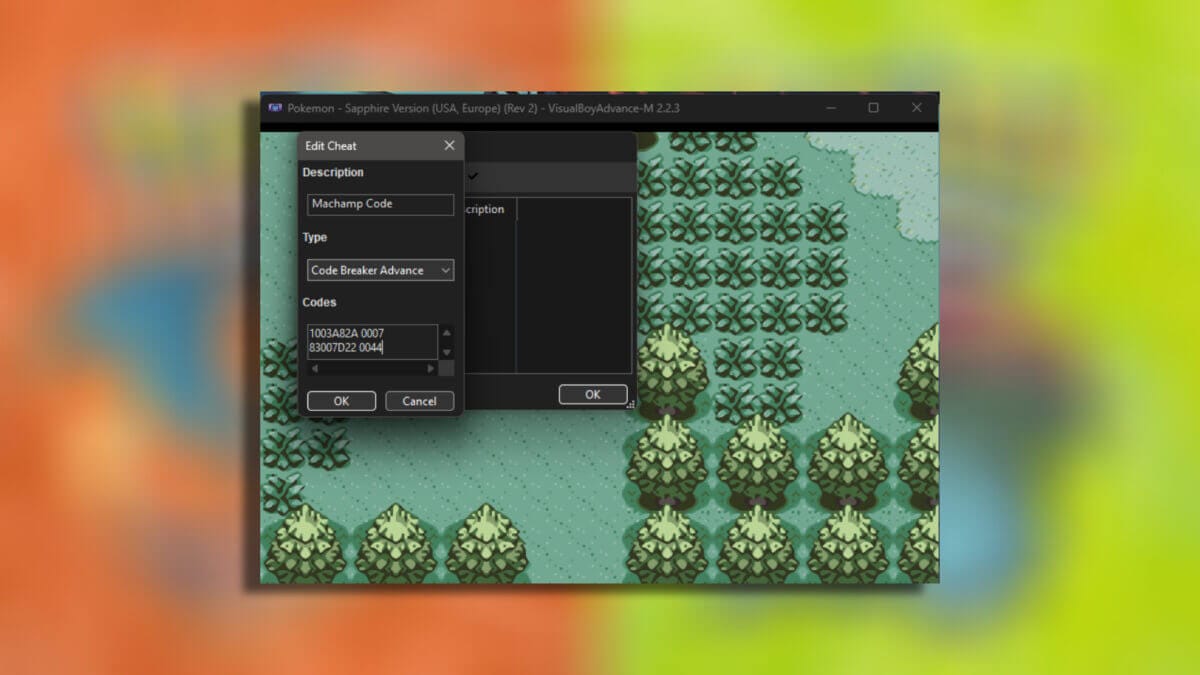Click the Codes scrollbar up arrow
Viewport: 1200px width, 675px height.
click(x=446, y=333)
